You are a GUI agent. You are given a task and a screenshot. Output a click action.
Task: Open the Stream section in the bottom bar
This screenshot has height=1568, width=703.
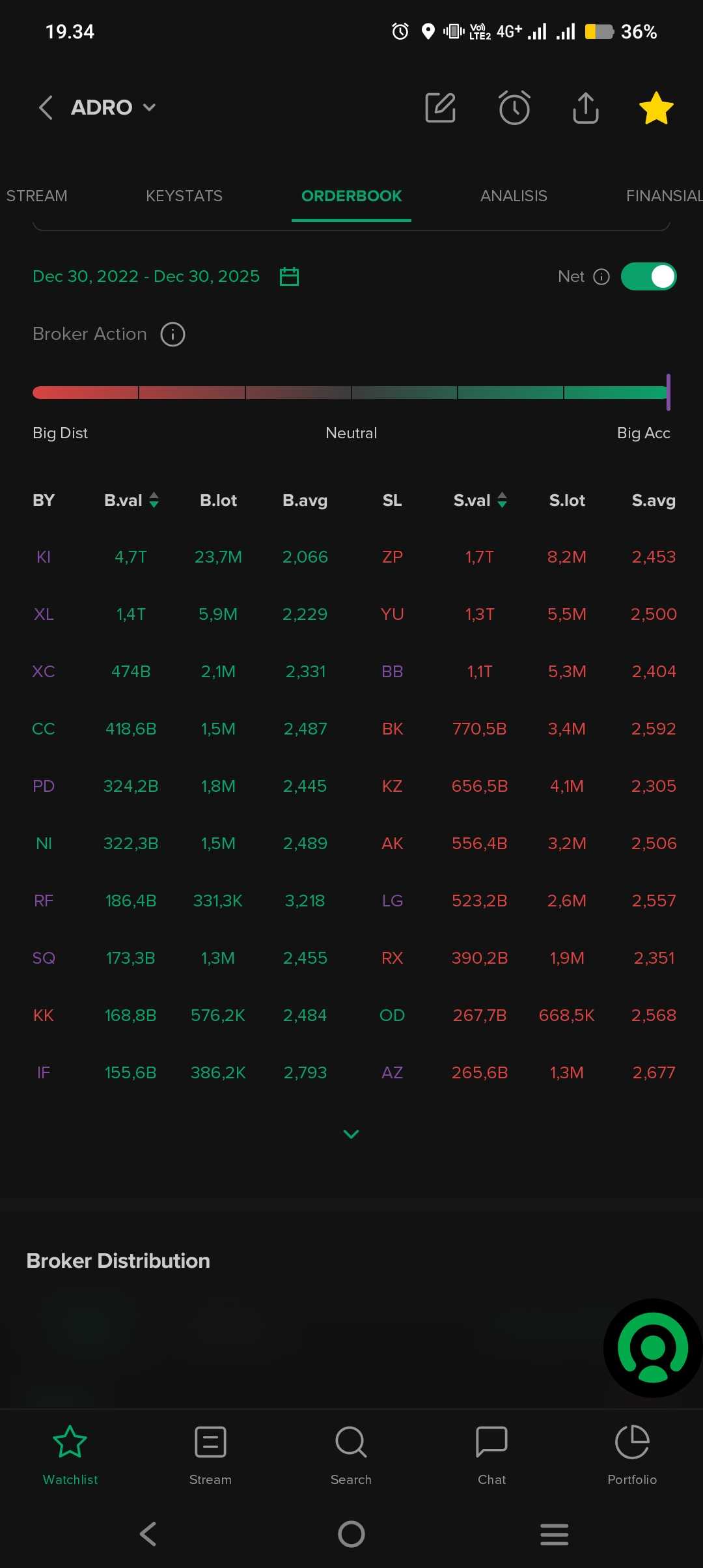point(210,1454)
